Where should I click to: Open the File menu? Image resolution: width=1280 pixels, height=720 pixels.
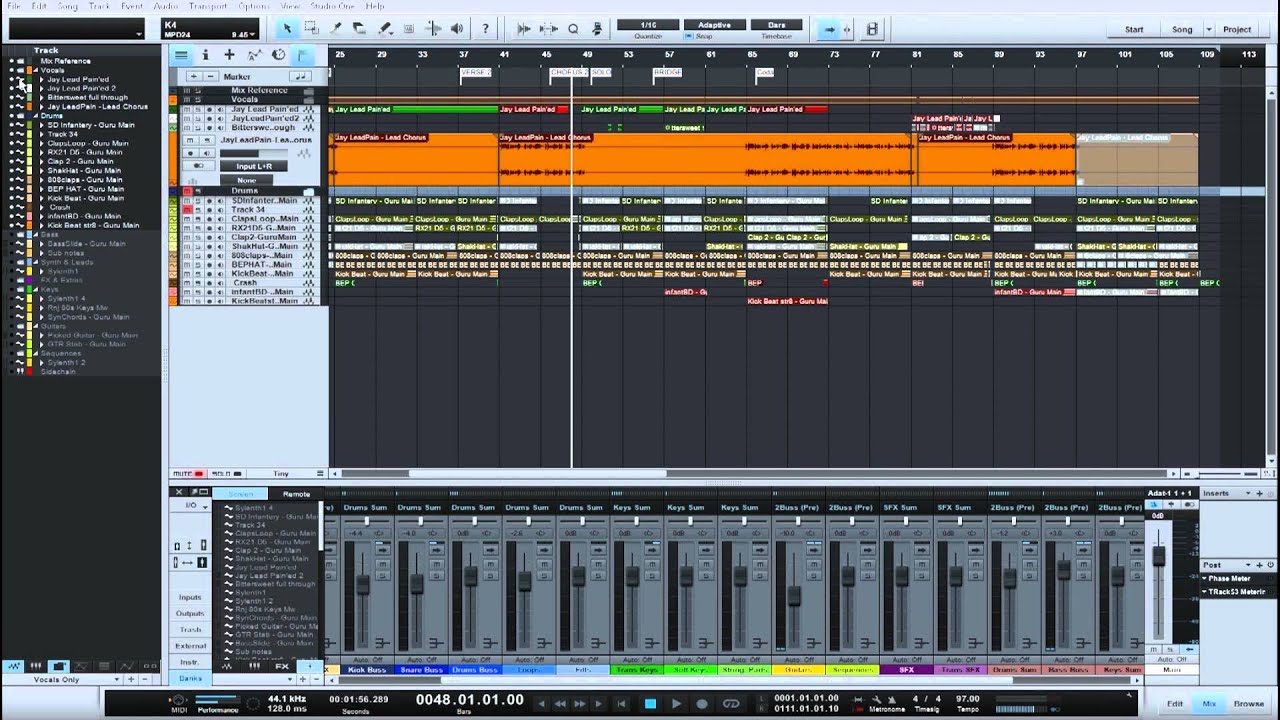(x=13, y=6)
